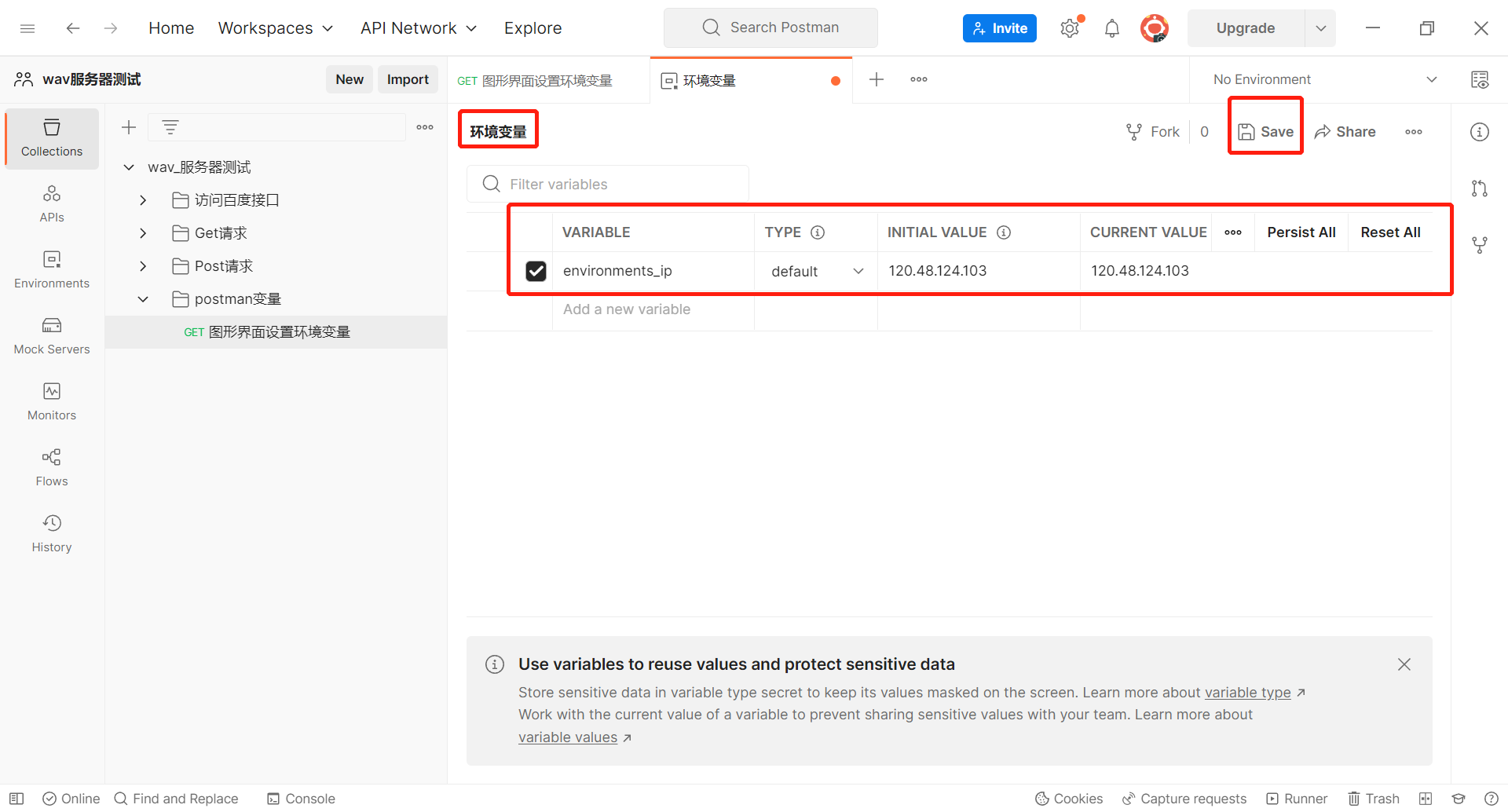Click the New button

[x=350, y=79]
